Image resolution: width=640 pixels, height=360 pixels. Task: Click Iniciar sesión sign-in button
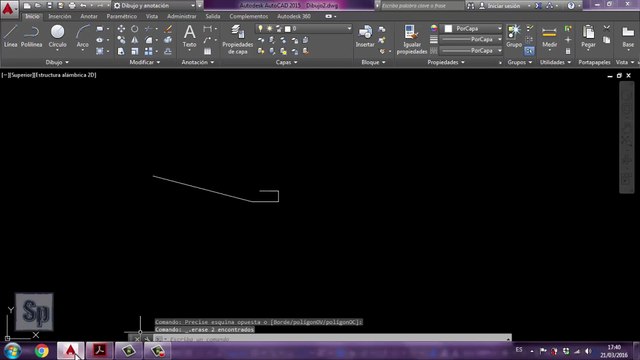pyautogui.click(x=504, y=6)
